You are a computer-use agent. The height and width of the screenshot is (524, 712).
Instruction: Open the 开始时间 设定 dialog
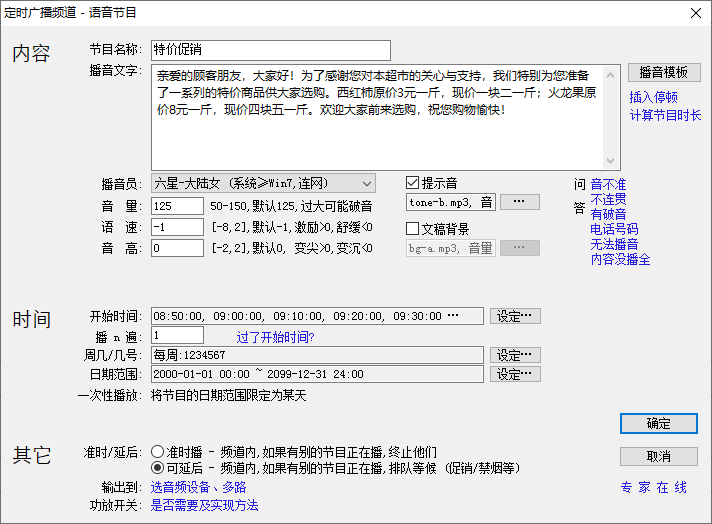point(518,316)
